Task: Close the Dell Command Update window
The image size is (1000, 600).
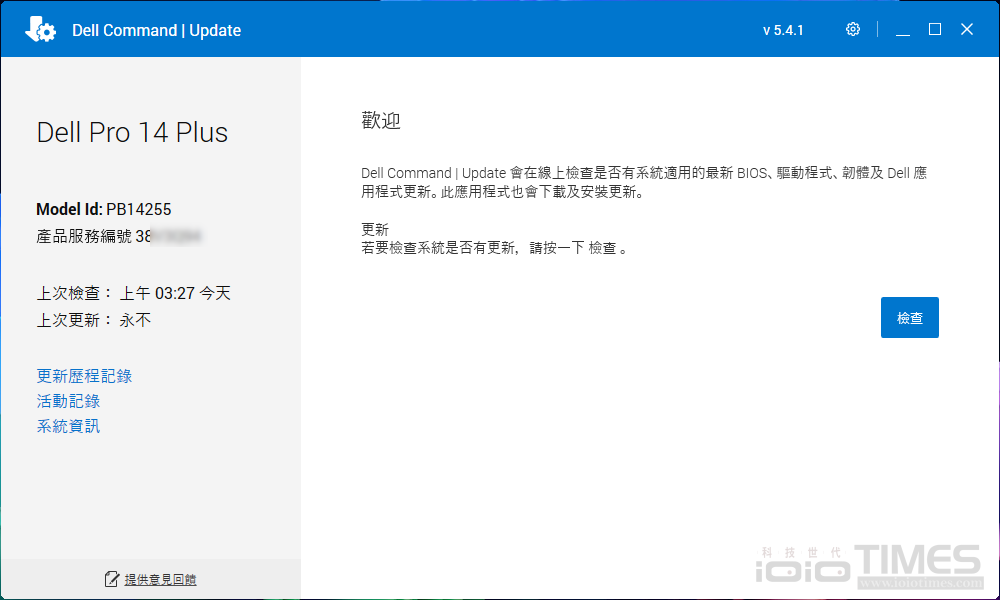Action: 967,29
